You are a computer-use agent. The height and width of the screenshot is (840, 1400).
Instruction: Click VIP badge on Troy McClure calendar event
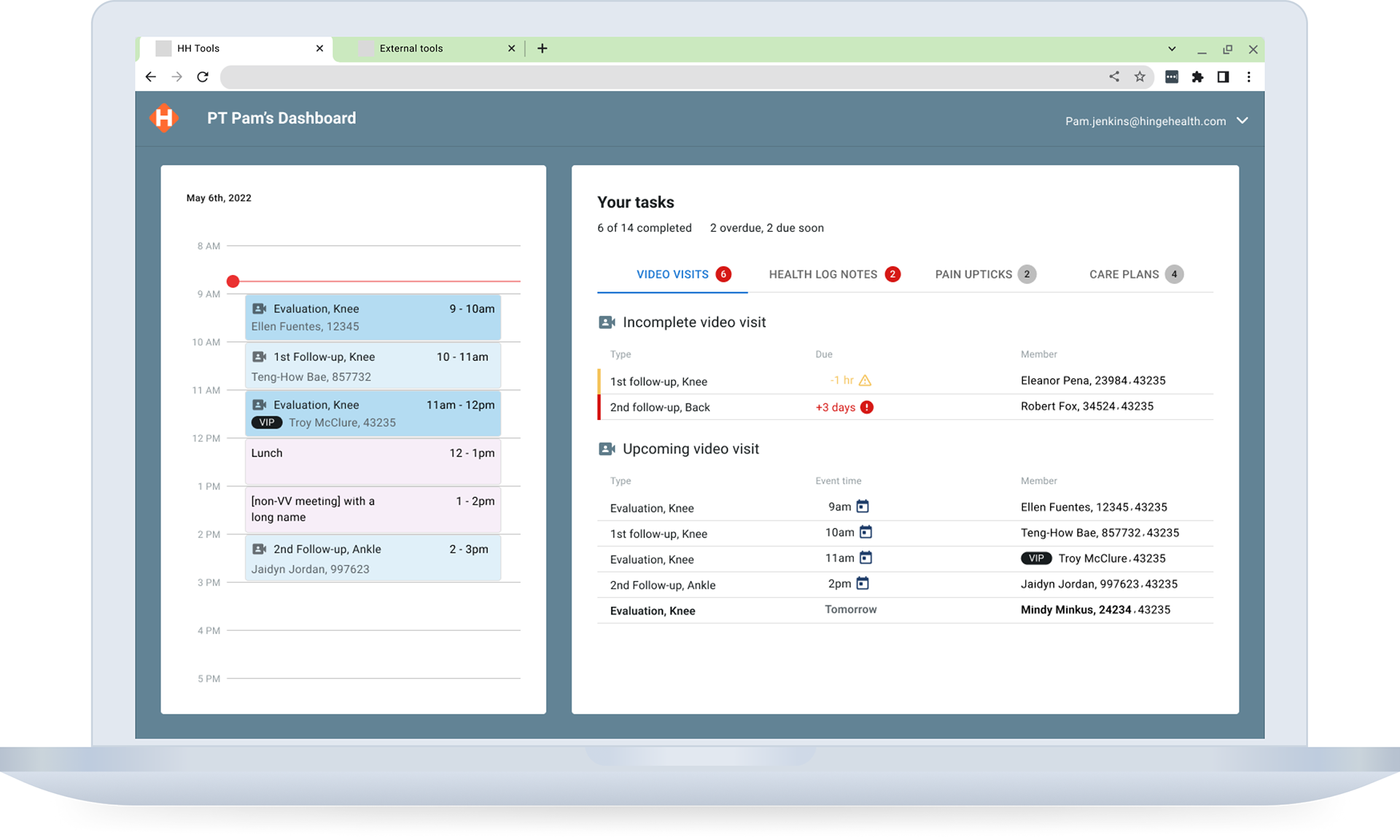(x=267, y=422)
